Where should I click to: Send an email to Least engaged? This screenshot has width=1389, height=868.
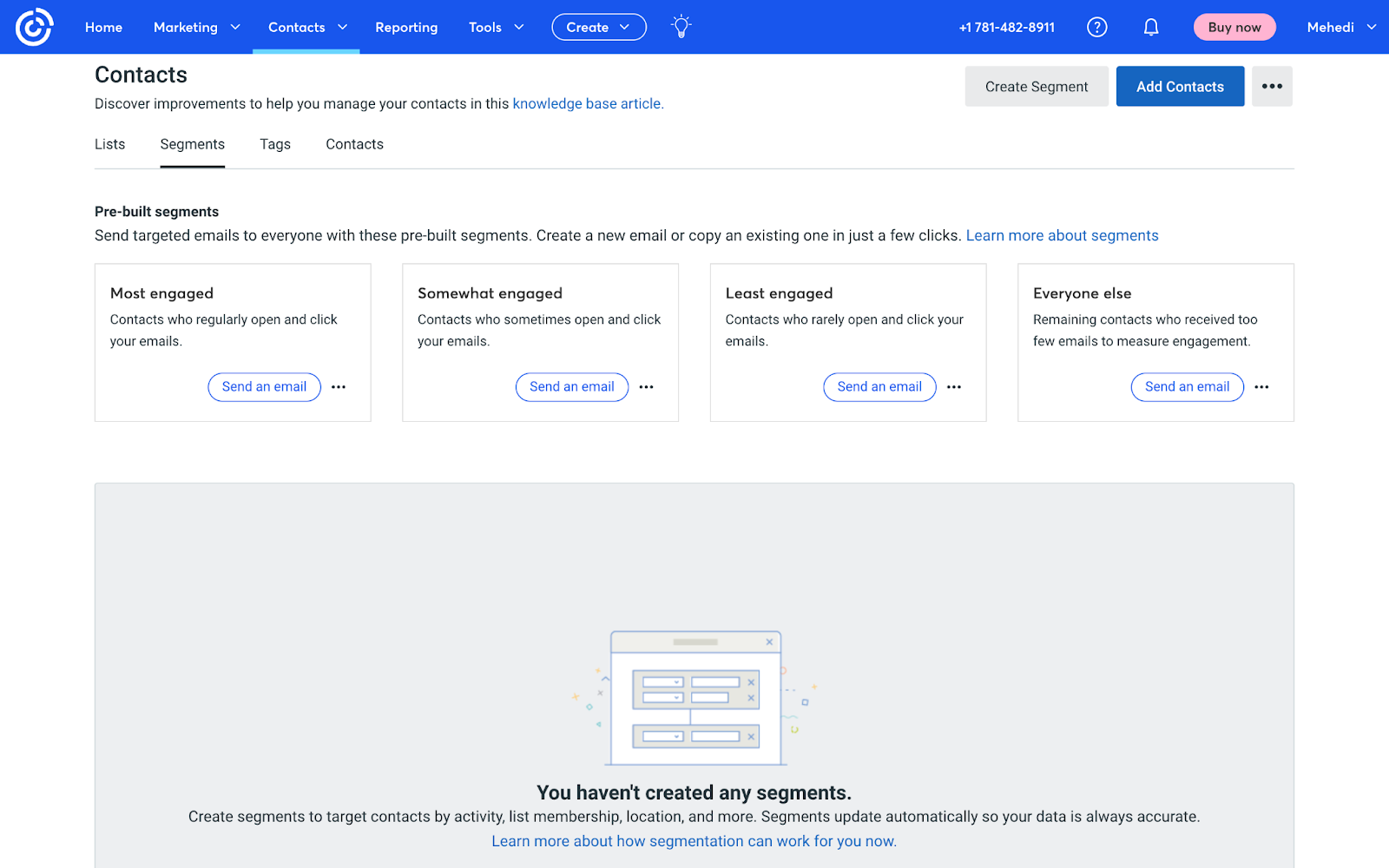[879, 387]
